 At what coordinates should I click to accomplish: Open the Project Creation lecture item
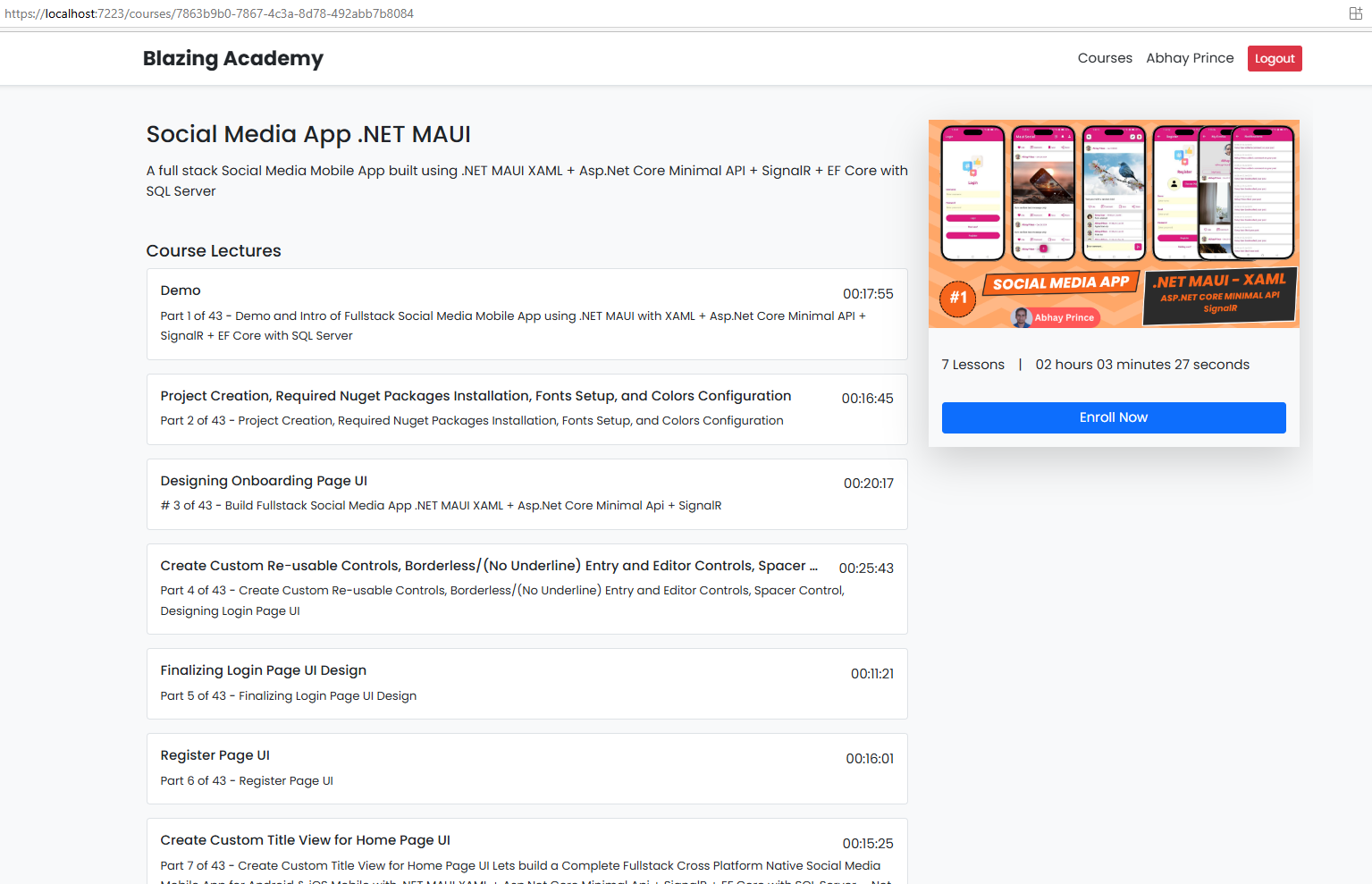click(x=526, y=408)
